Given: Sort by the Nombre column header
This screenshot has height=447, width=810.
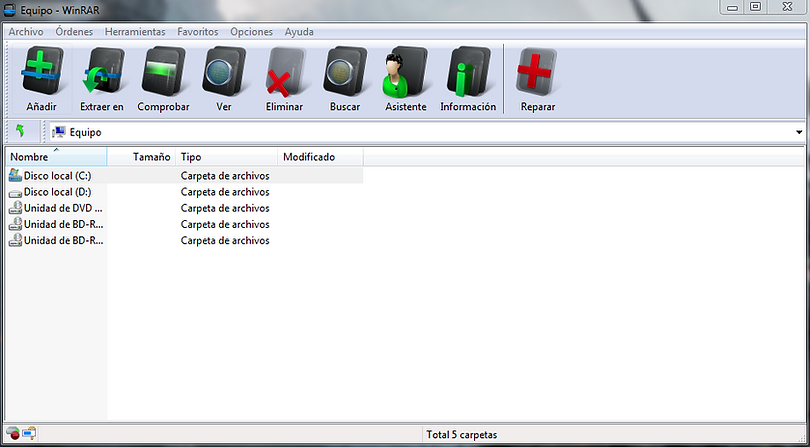Looking at the screenshot, I should tap(56, 157).
